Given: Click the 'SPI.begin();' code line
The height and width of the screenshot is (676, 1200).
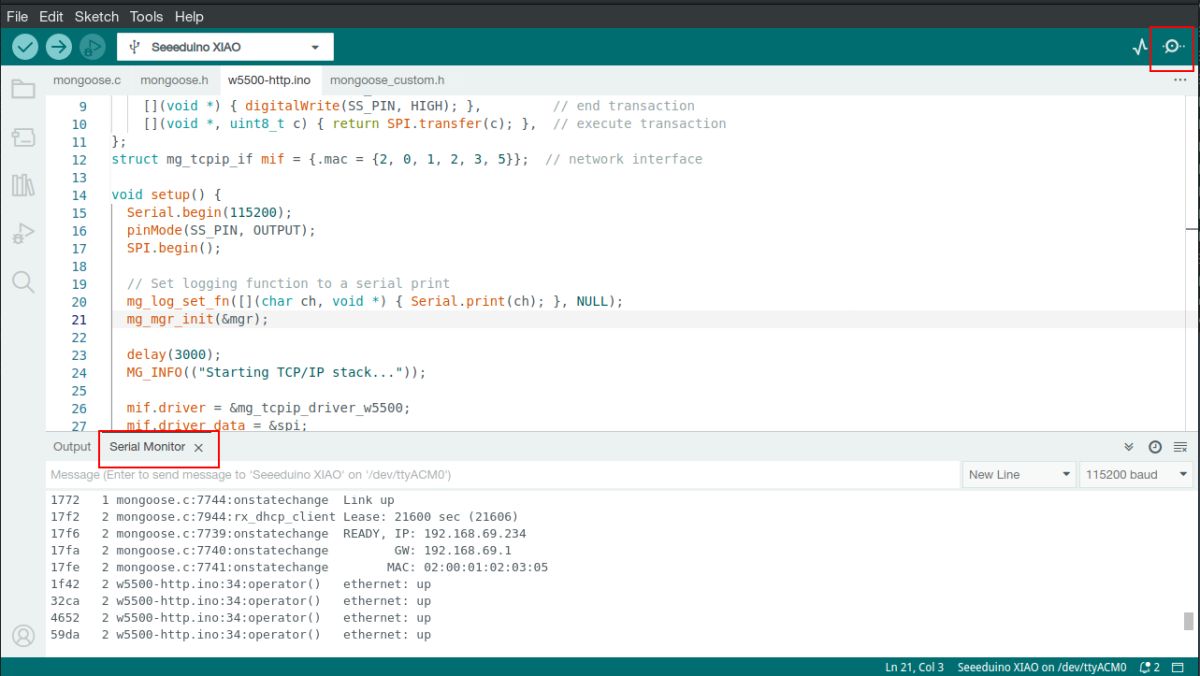Looking at the screenshot, I should coord(174,248).
